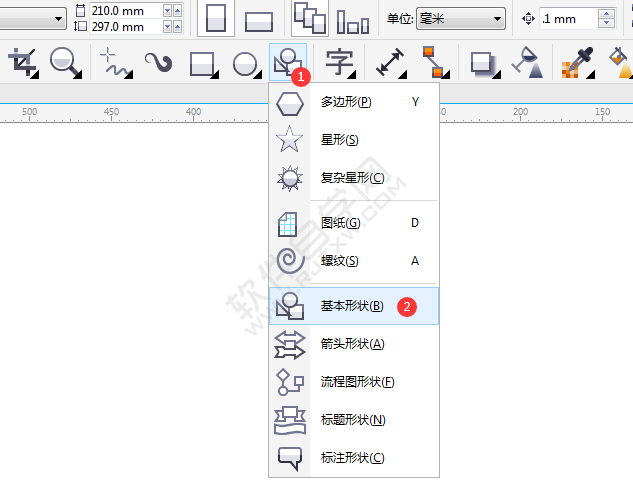Increase page height with up stepper
This screenshot has width=633, height=493.
click(x=177, y=27)
